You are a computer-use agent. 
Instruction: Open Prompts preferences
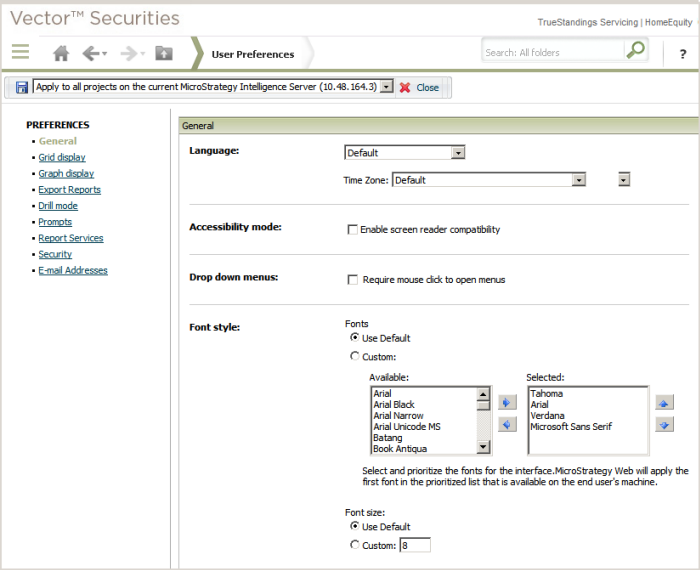pos(55,222)
